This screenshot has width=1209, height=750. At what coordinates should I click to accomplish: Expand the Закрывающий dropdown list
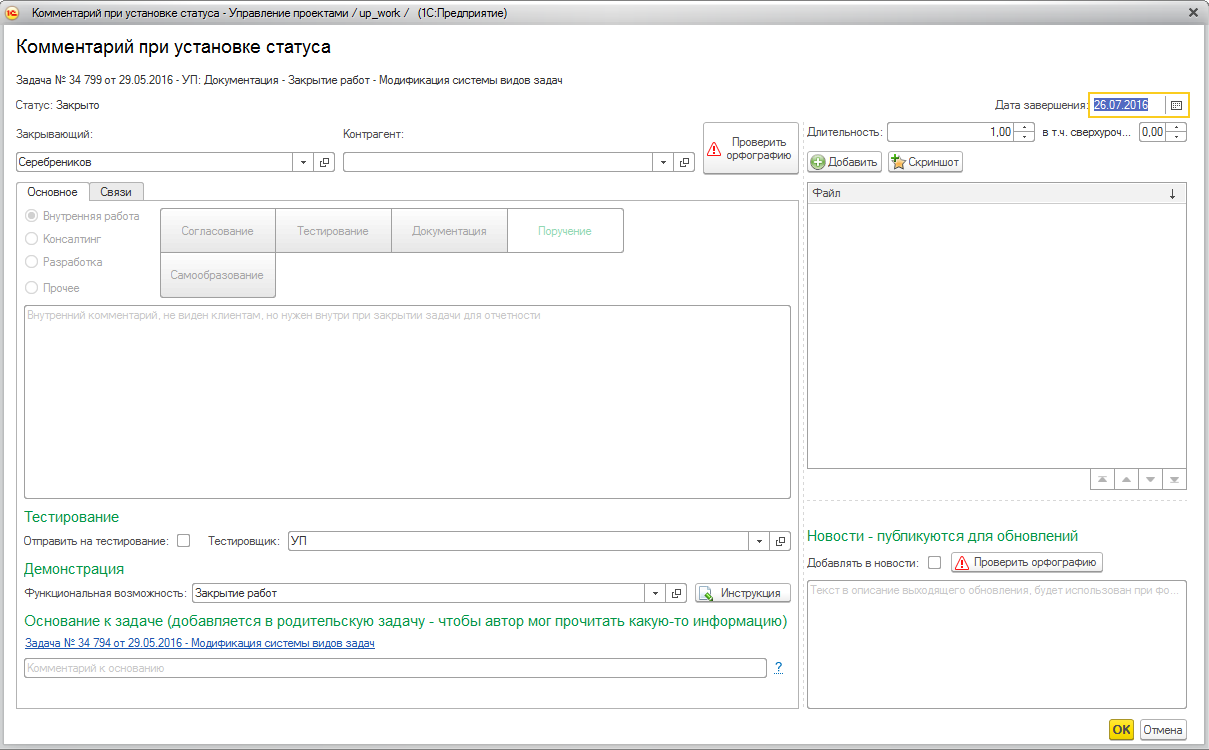click(303, 162)
